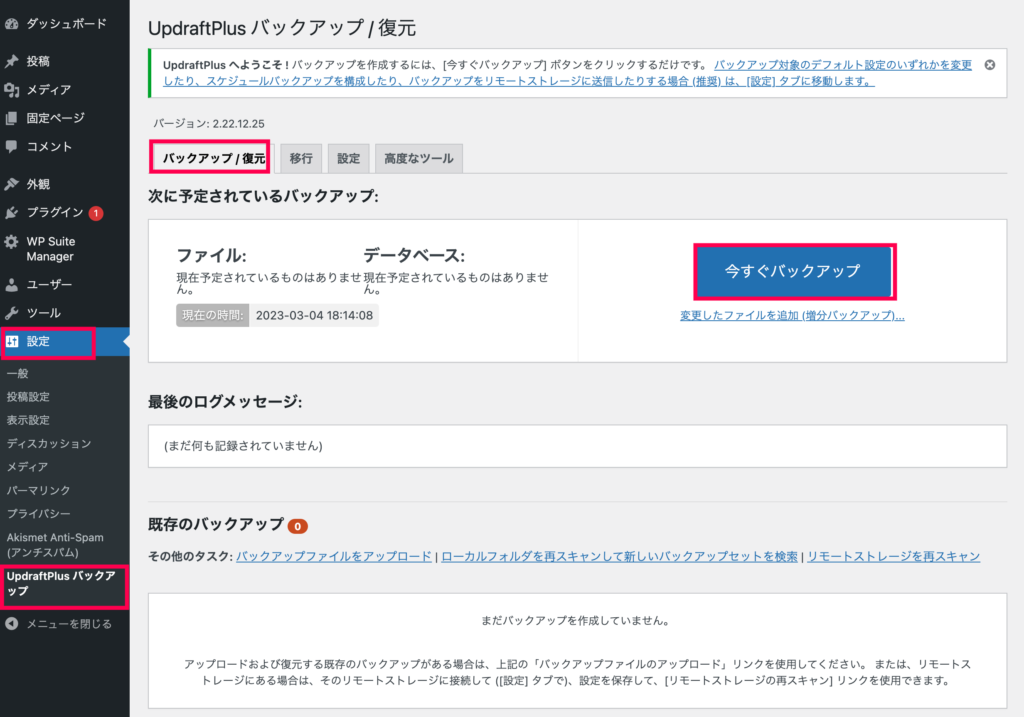Click the pushpin icon next to 投稿
This screenshot has height=717, width=1024.
pyautogui.click(x=12, y=61)
